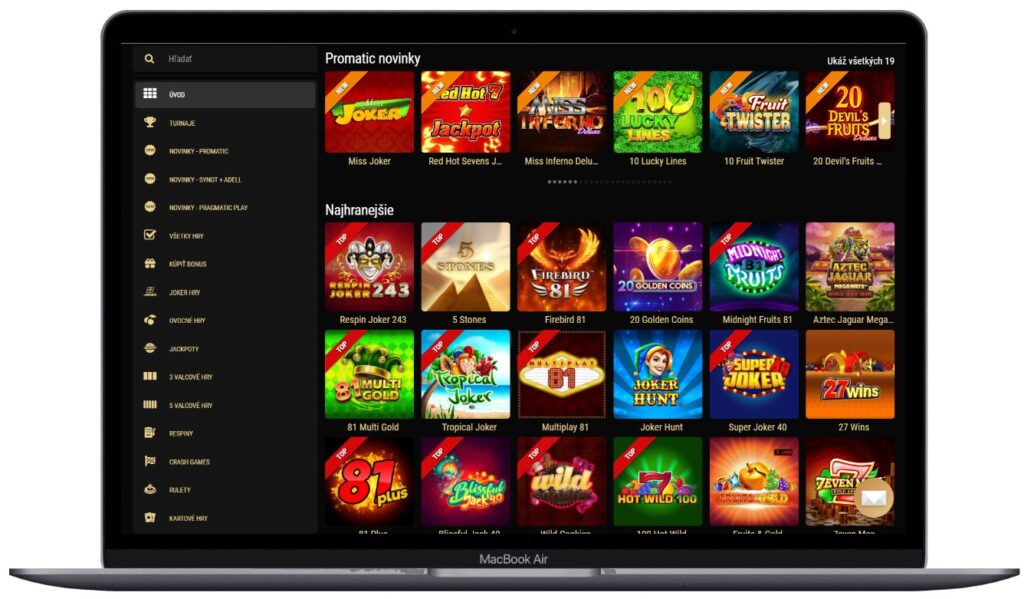Screen dimensions: 1024x599
Task: Play the 27 Wins game tile
Action: tap(850, 374)
